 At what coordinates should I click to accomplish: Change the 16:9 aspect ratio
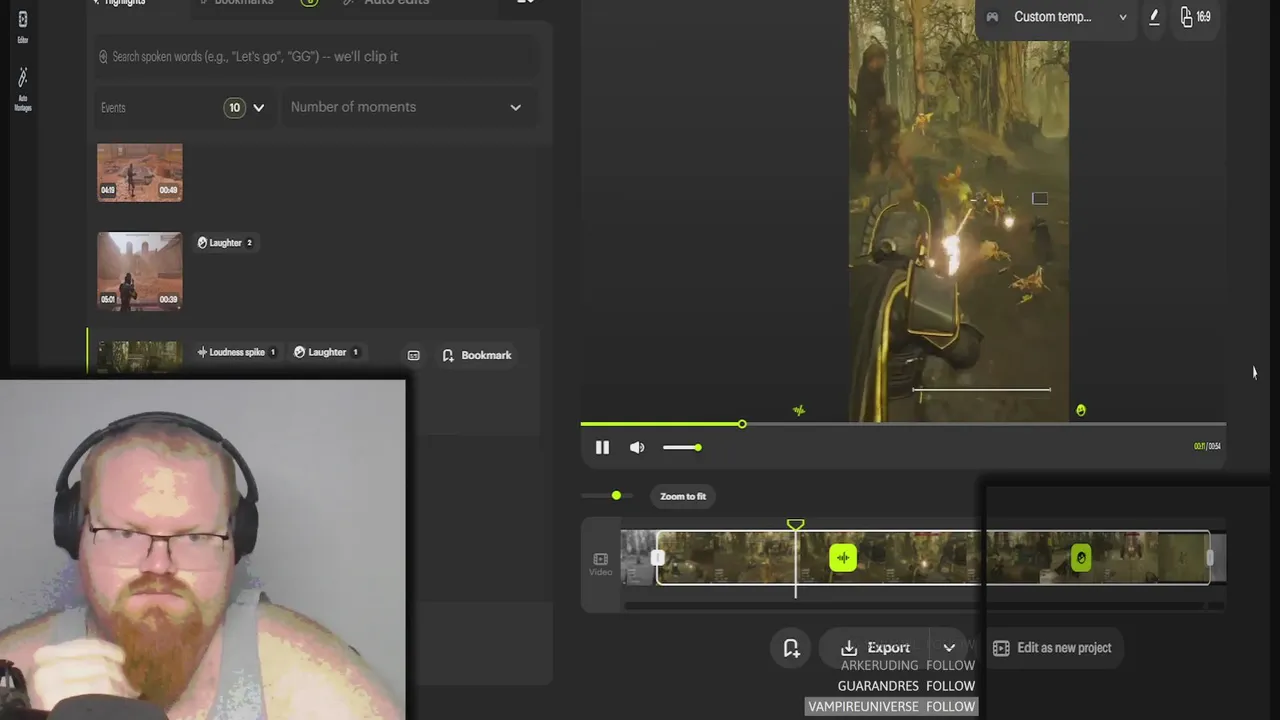pos(1195,17)
